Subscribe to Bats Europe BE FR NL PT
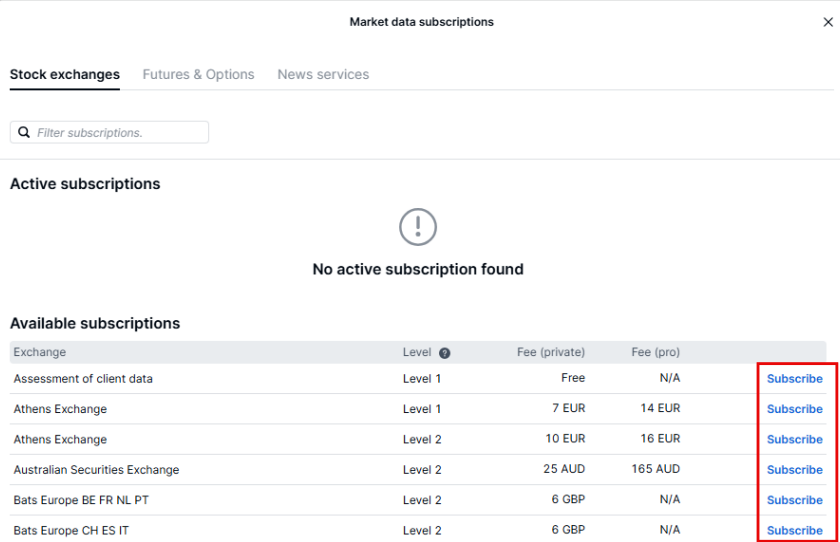 794,500
